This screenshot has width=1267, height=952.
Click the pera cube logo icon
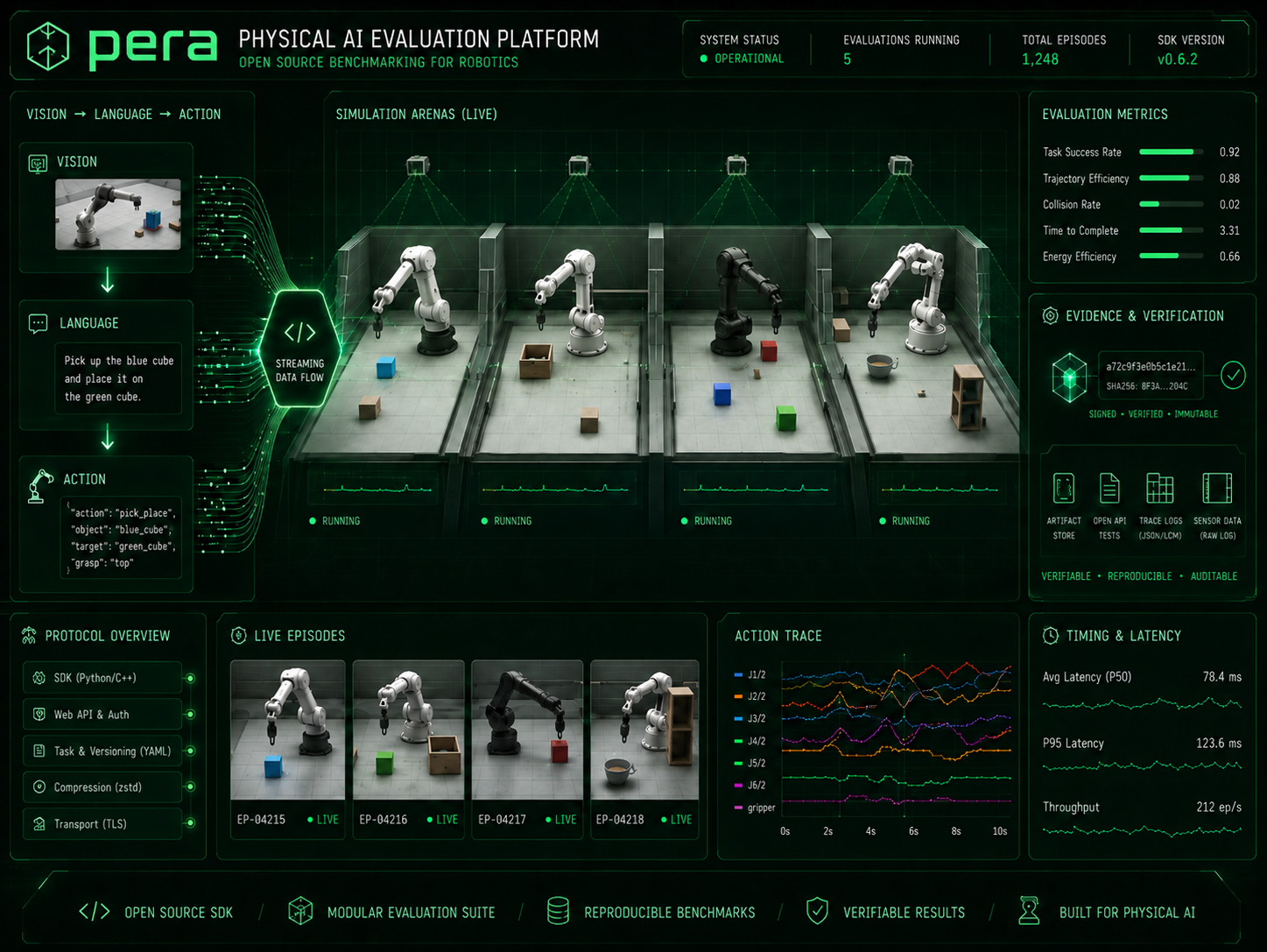click(48, 46)
